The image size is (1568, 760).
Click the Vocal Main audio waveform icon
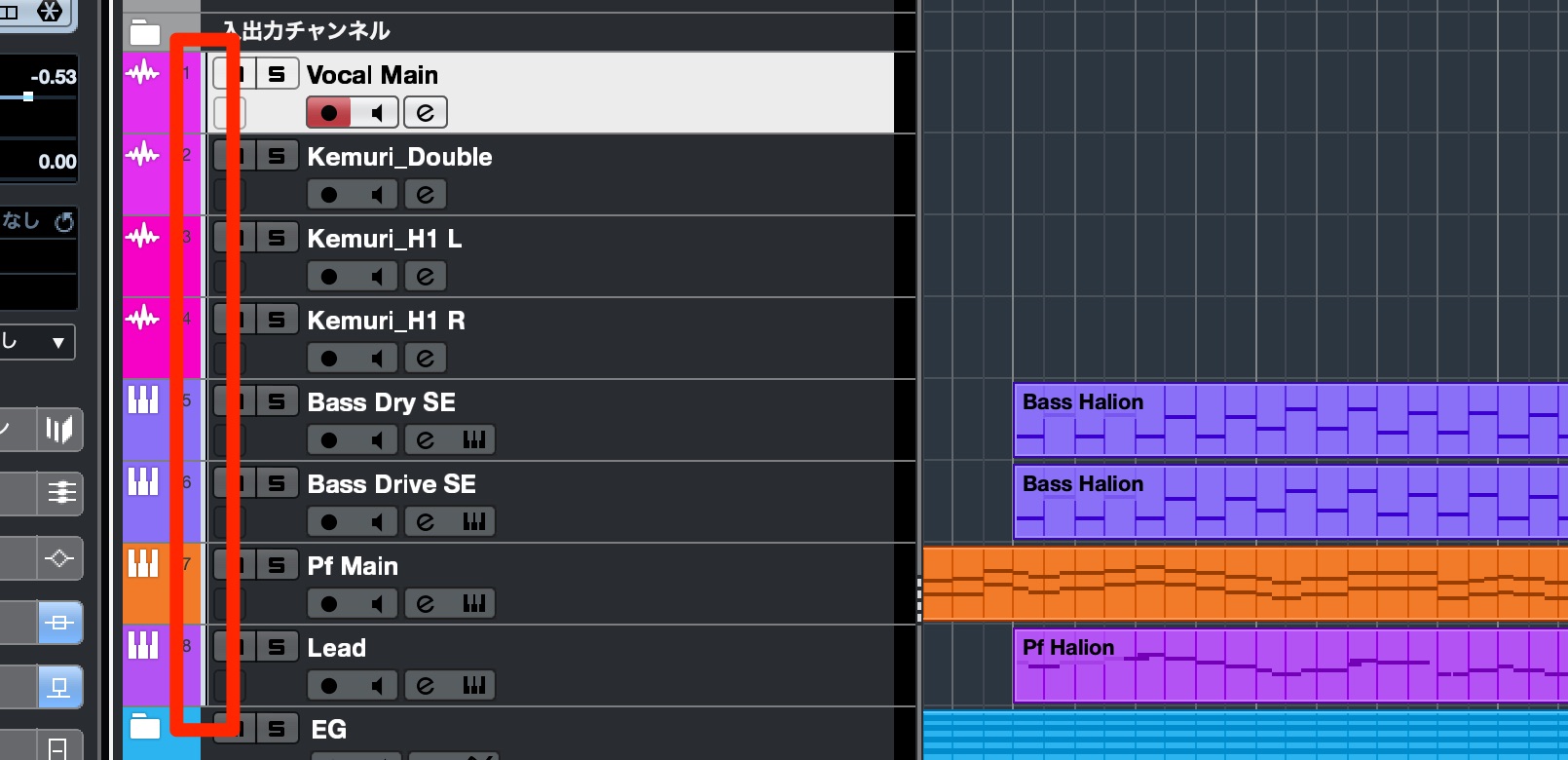[x=143, y=72]
